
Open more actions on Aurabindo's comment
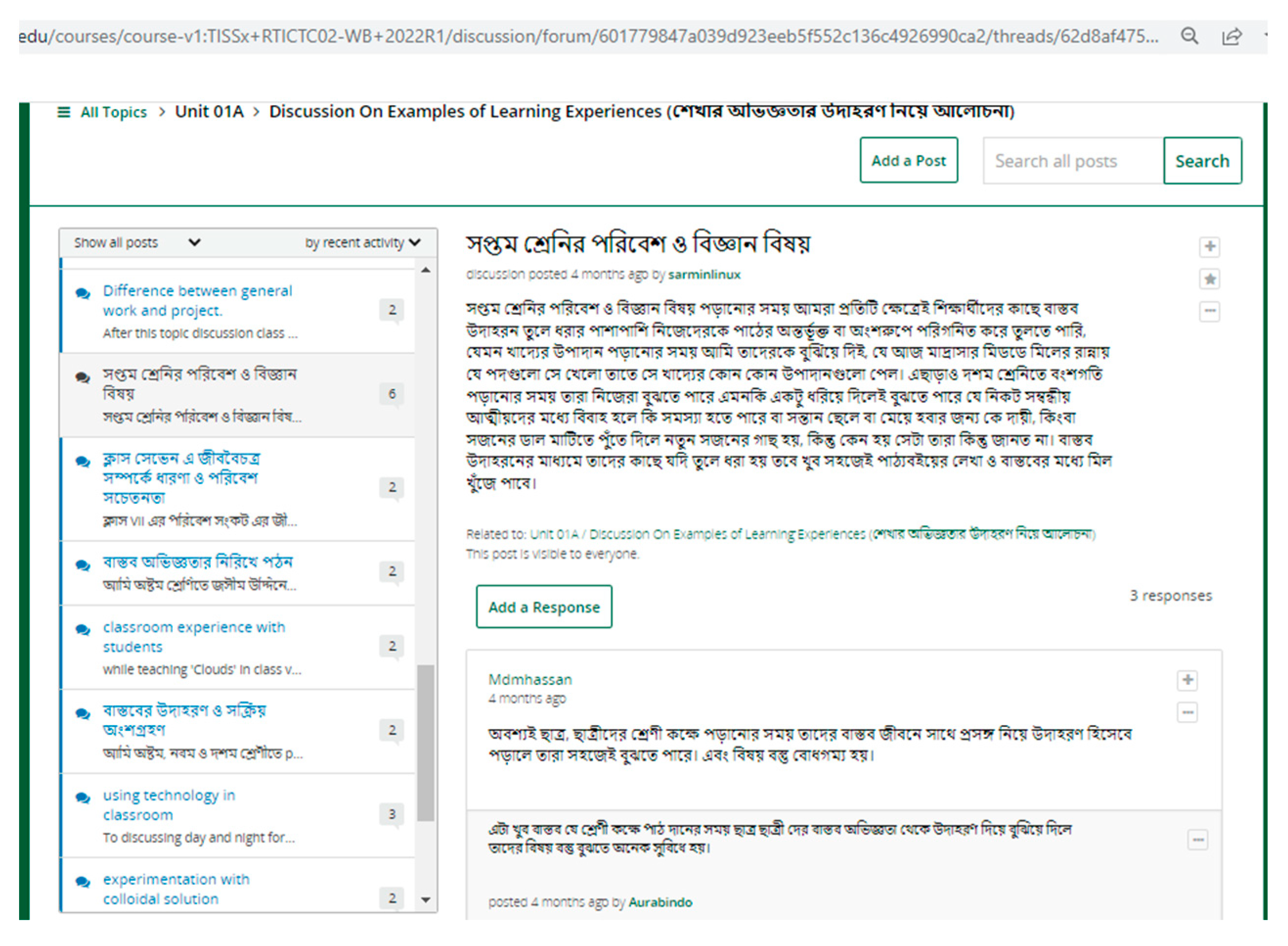click(1197, 840)
